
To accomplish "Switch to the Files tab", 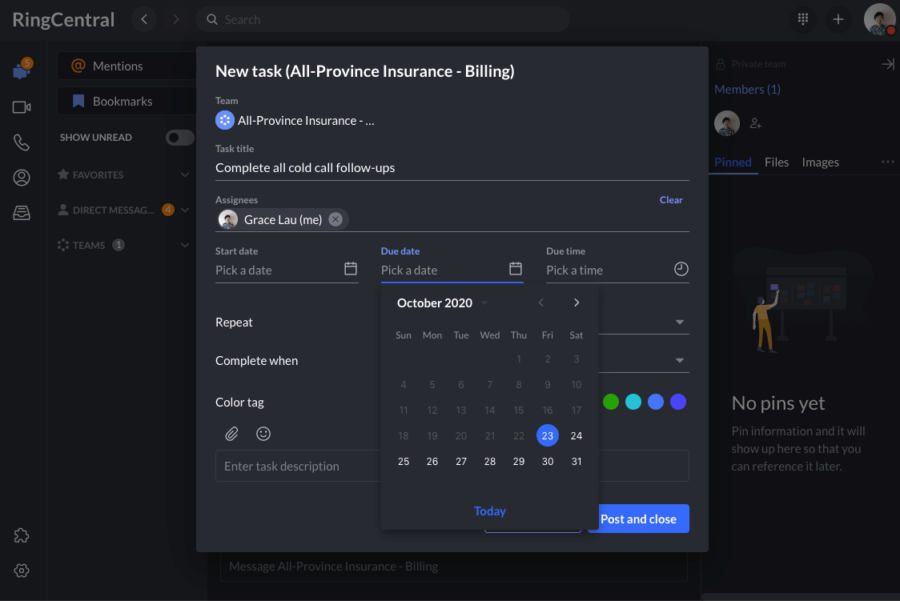I will point(776,162).
